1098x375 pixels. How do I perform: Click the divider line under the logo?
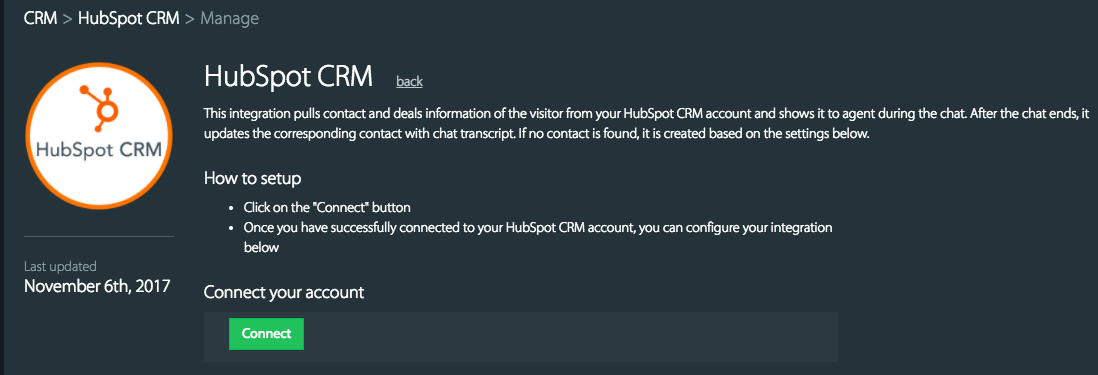tap(99, 236)
